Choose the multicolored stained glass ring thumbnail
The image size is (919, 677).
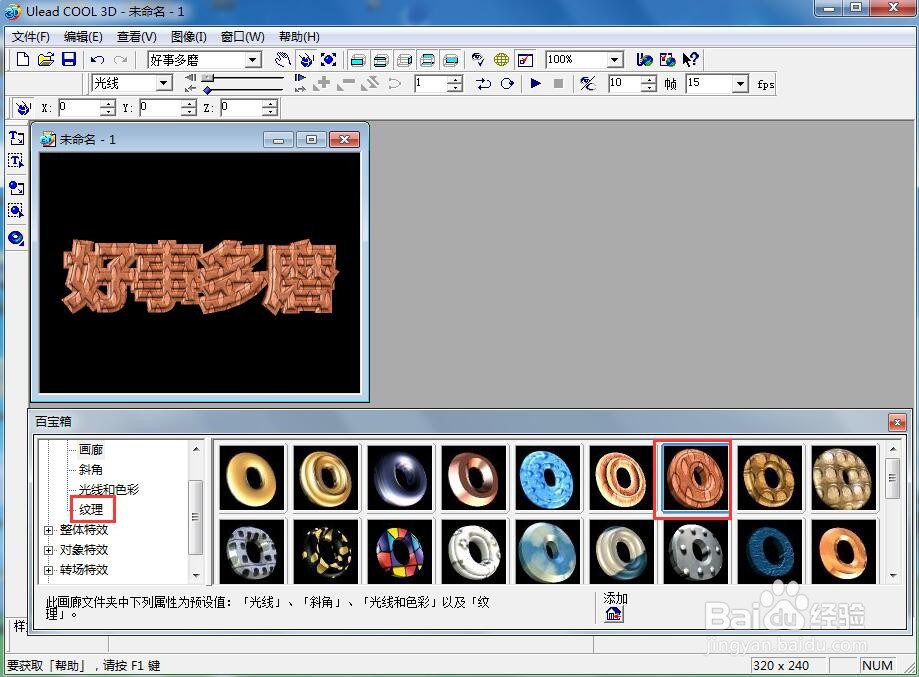[x=400, y=551]
